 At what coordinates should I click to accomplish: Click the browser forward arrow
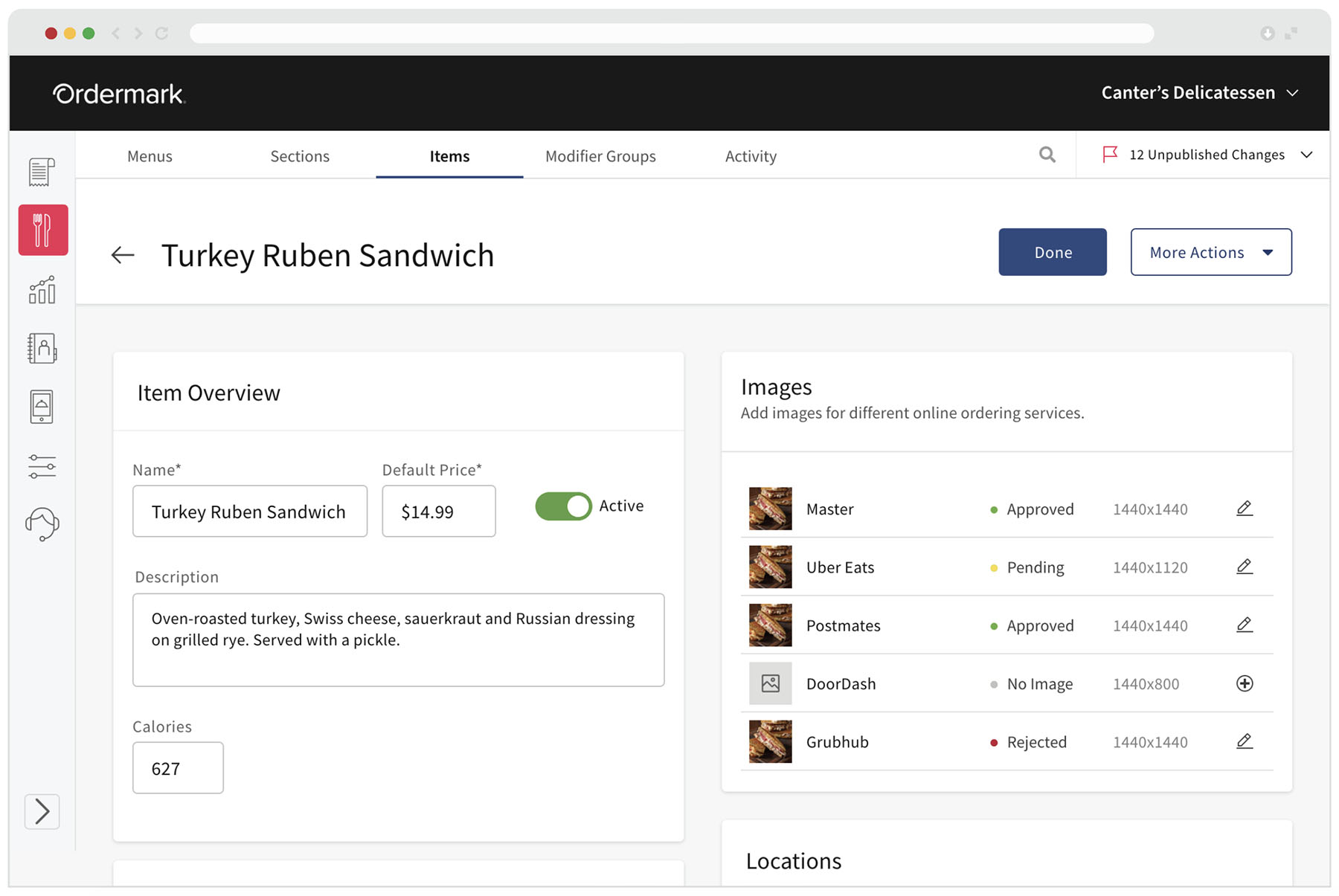pos(138,33)
